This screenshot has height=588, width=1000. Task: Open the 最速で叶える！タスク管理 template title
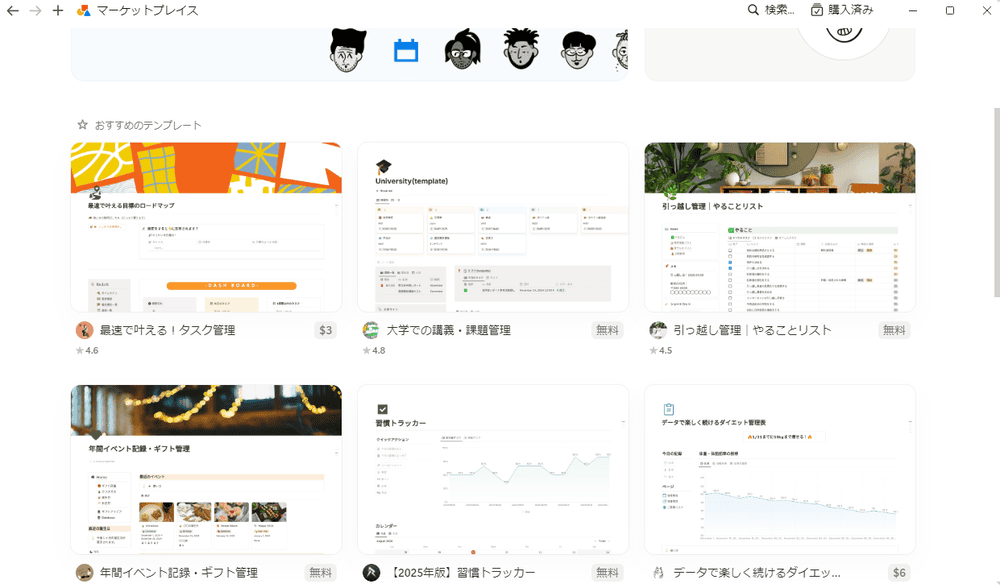pyautogui.click(x=167, y=330)
